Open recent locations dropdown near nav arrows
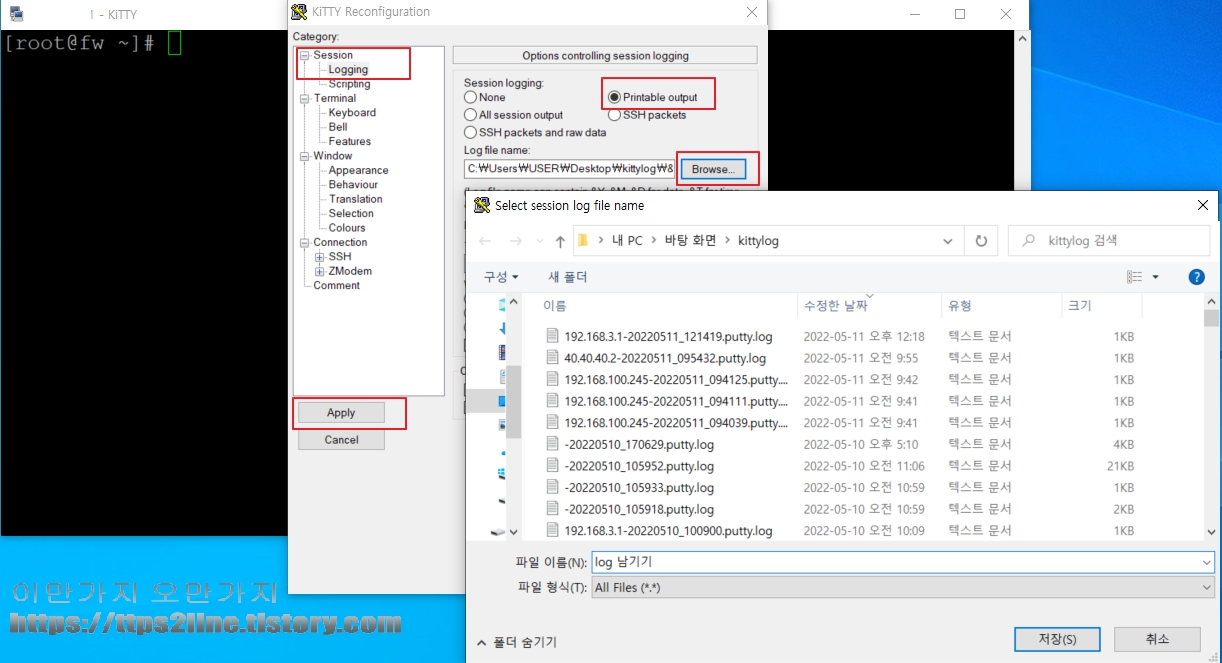Image resolution: width=1222 pixels, height=663 pixels. [539, 242]
